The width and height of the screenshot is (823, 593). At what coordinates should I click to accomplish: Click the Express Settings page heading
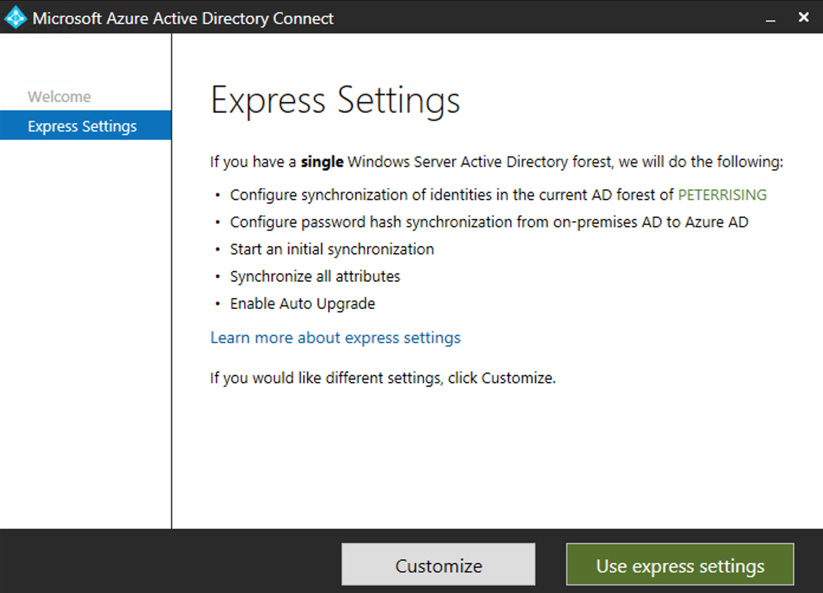point(335,101)
